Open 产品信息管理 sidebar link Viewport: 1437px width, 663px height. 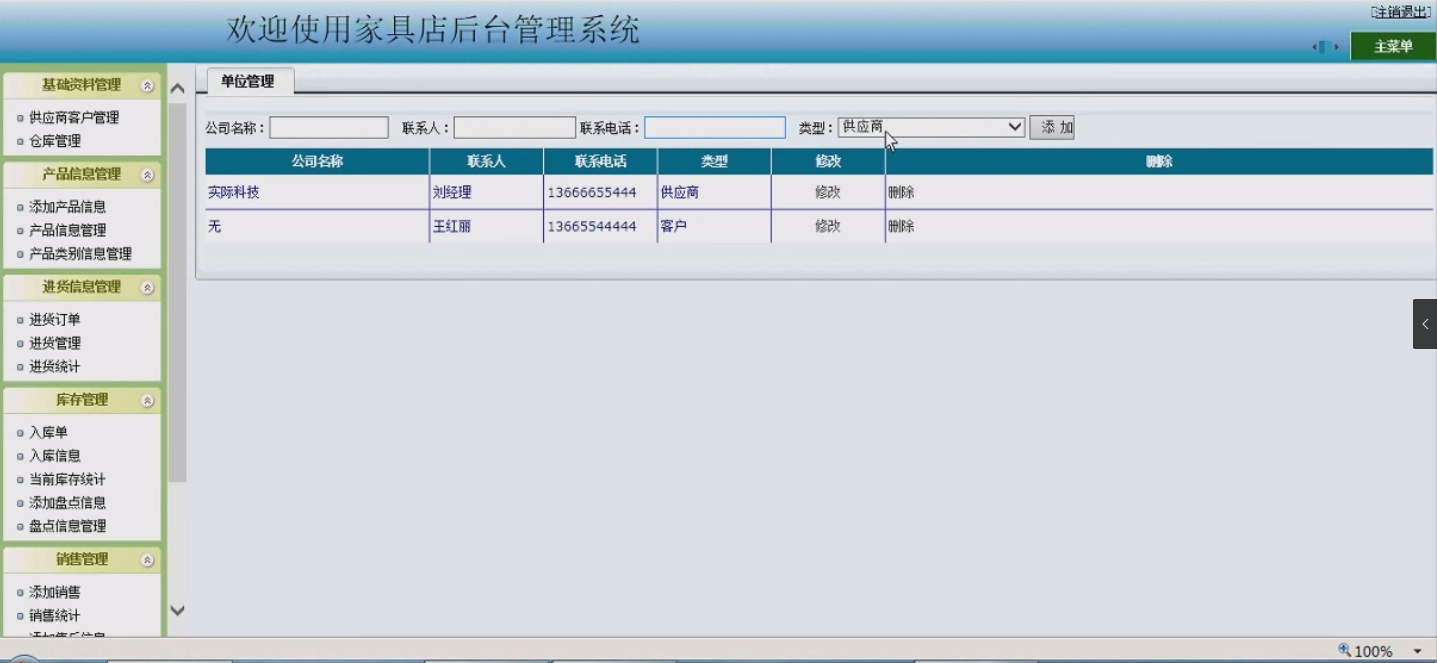click(x=67, y=230)
